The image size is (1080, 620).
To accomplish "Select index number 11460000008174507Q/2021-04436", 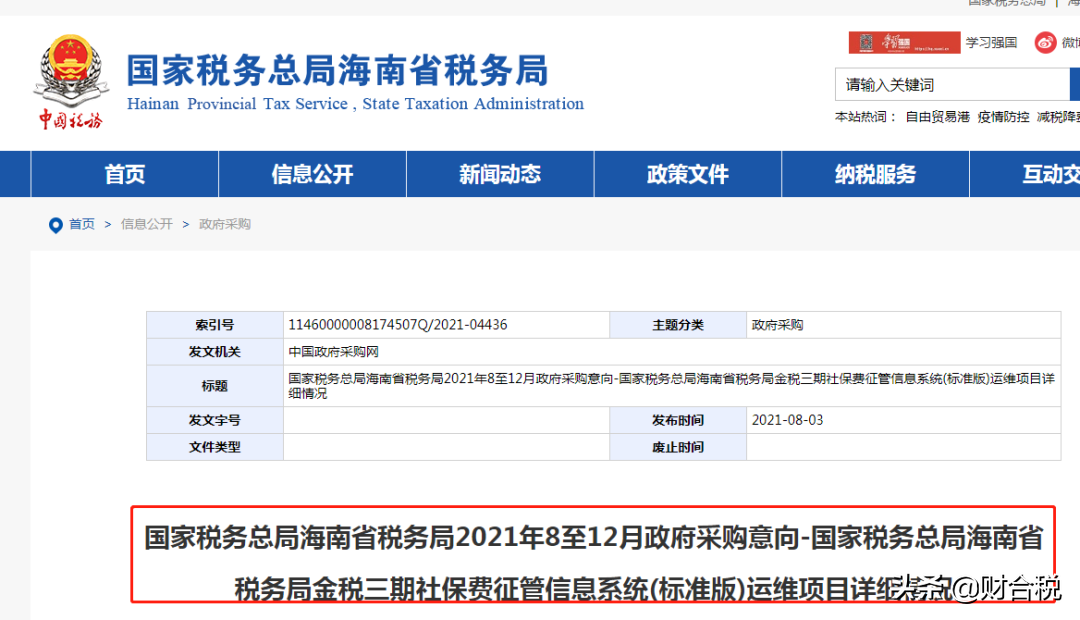I will pyautogui.click(x=397, y=324).
